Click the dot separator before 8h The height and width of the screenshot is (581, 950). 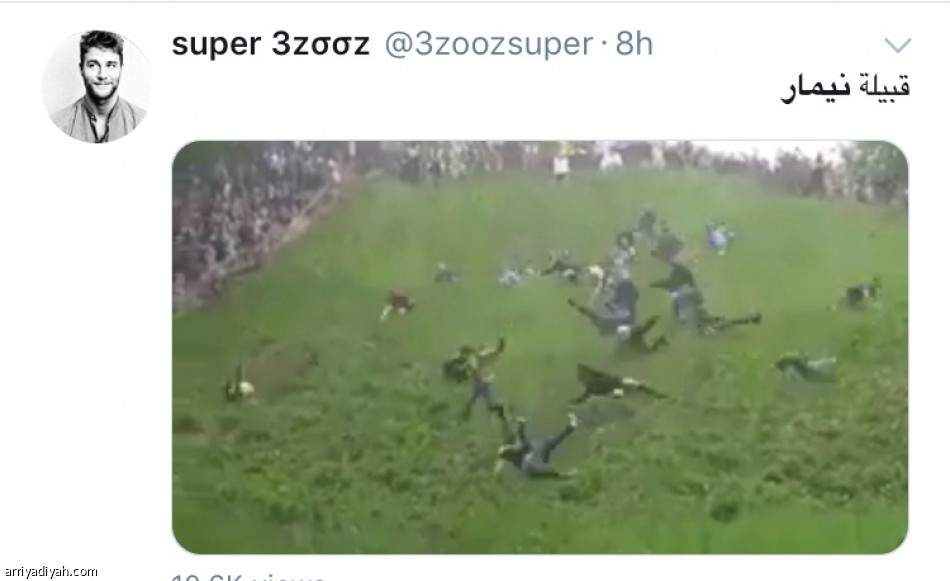point(604,45)
